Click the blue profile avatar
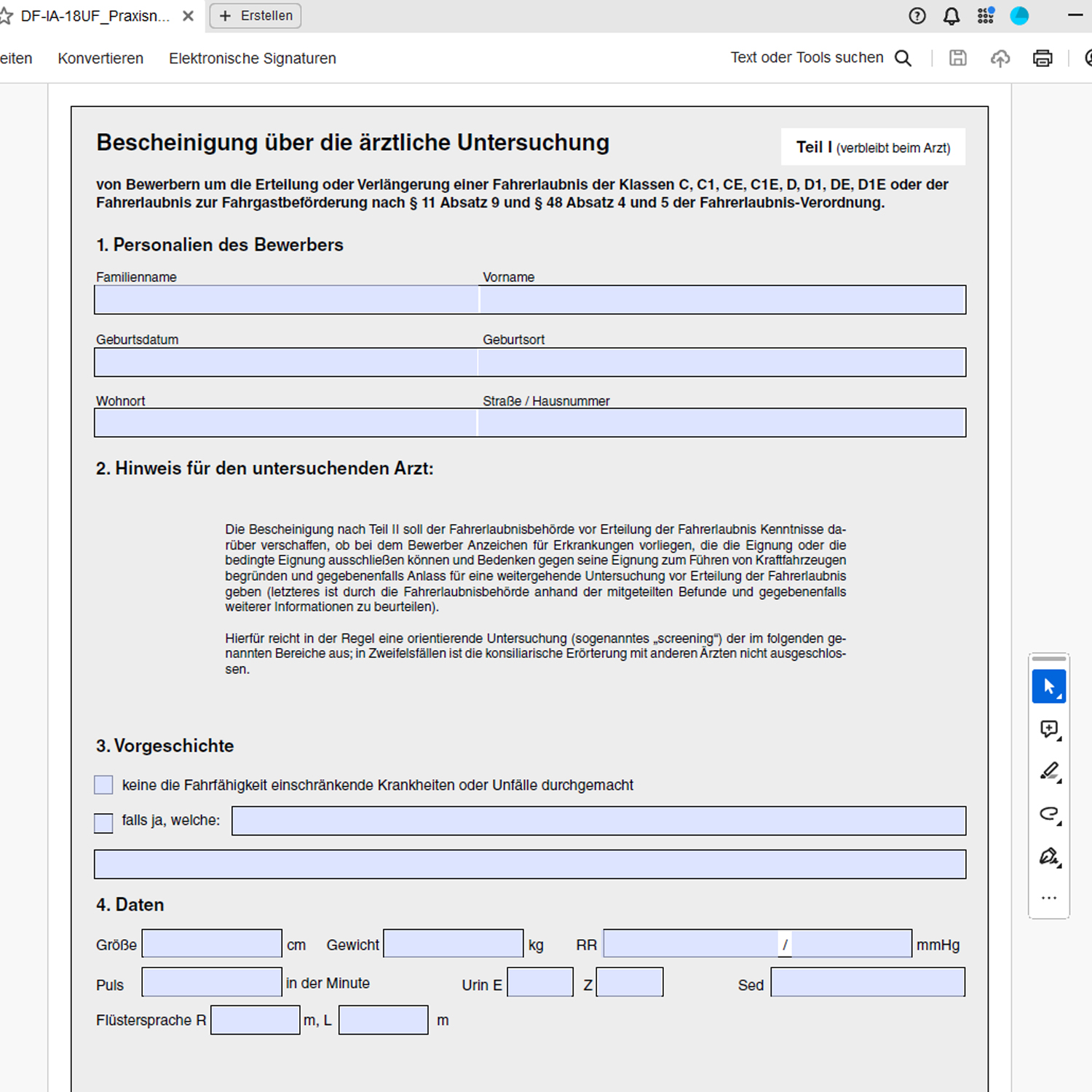This screenshot has width=1092, height=1092. coord(1019,16)
